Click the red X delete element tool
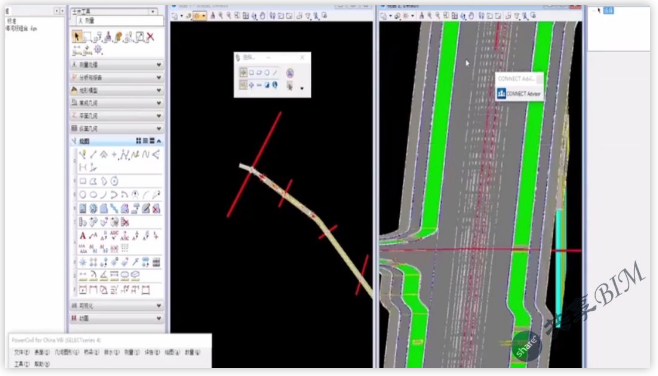The image size is (658, 376). (150, 37)
